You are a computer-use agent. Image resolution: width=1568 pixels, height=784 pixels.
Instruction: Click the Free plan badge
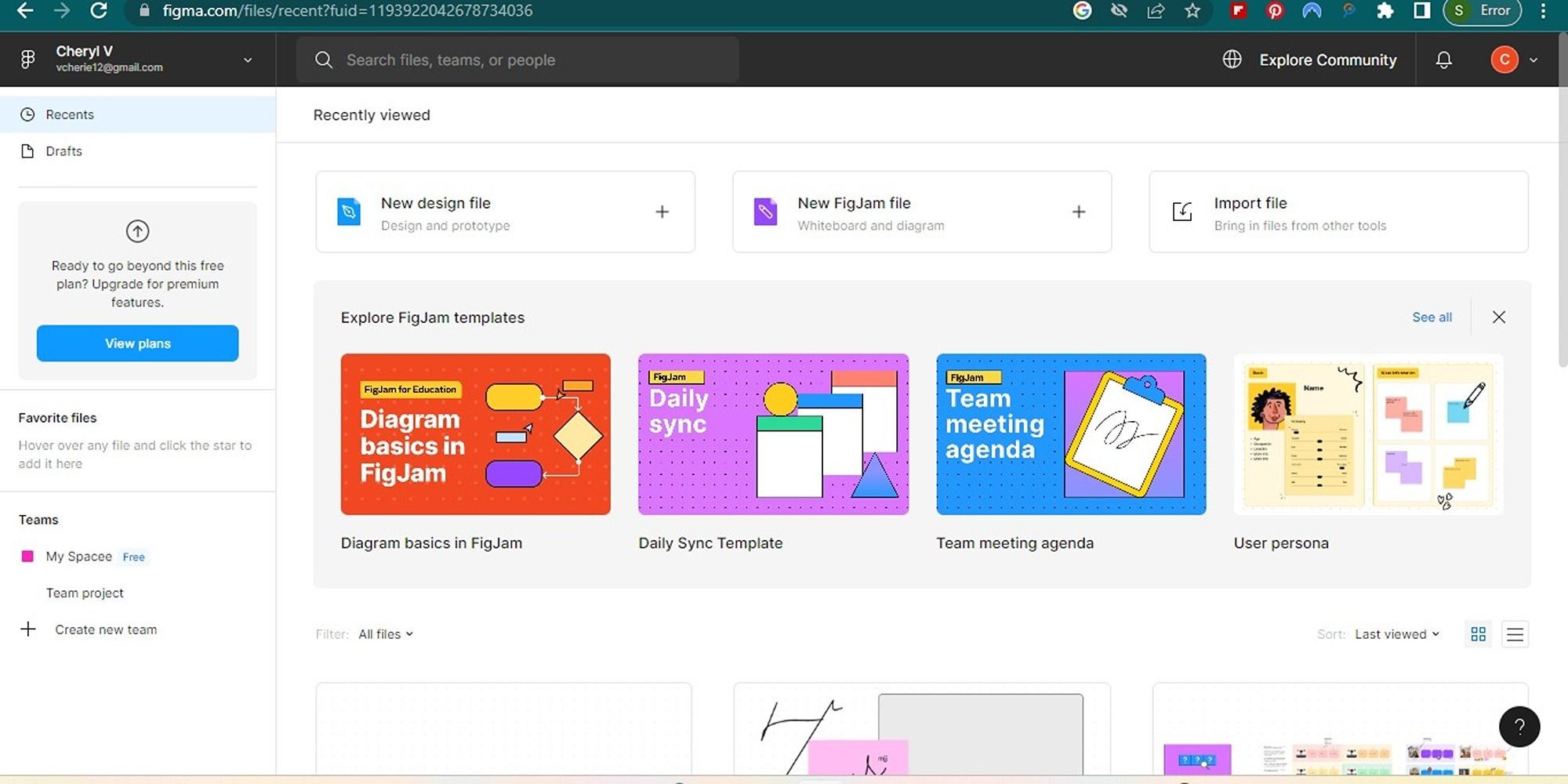133,557
